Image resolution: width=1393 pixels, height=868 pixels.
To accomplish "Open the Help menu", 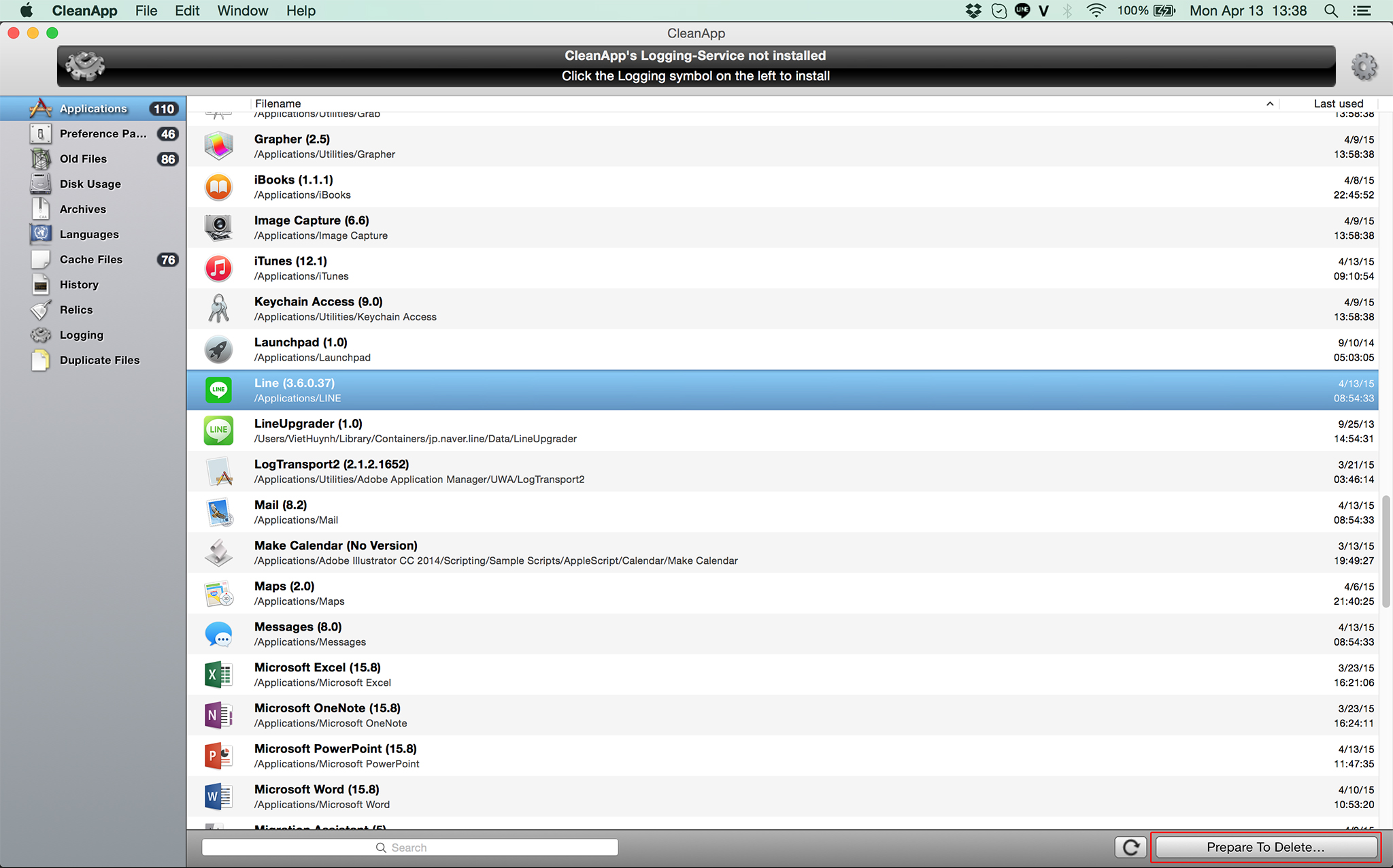I will (301, 11).
